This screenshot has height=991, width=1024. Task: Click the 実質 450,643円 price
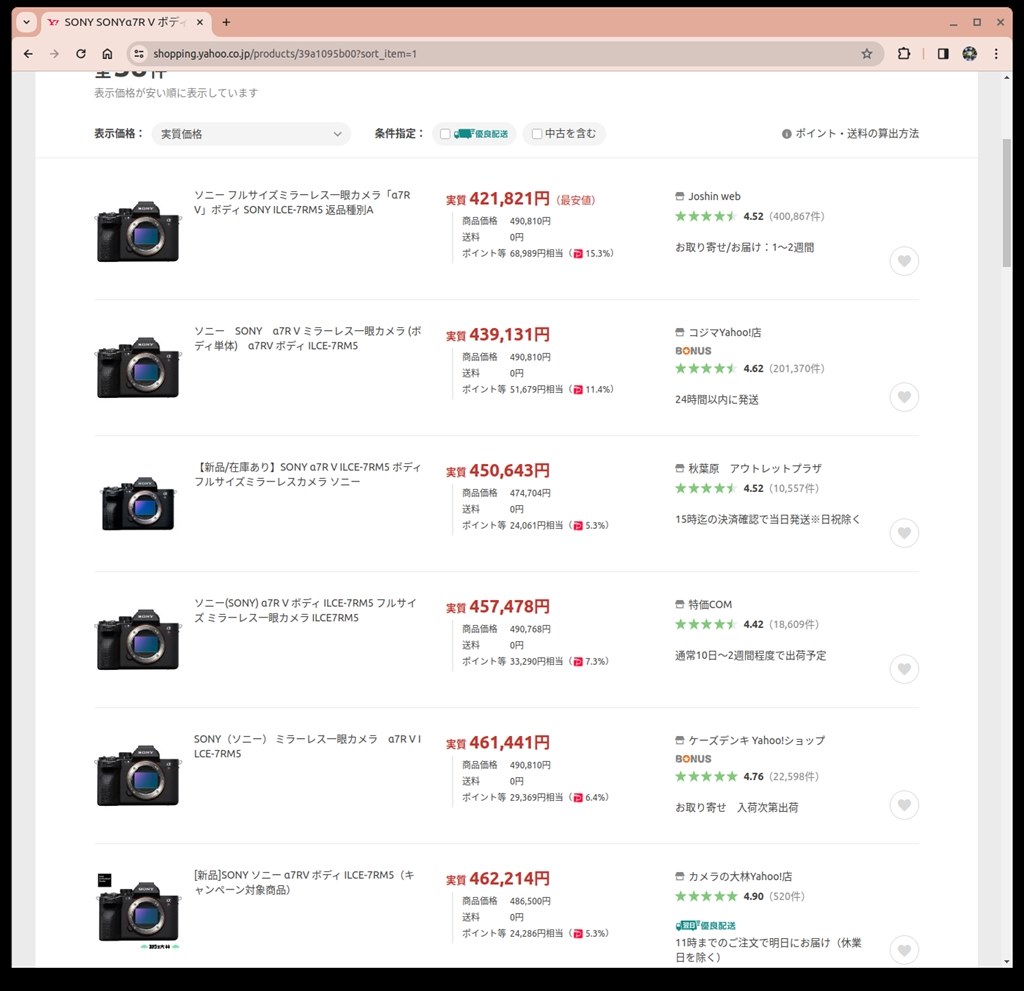click(498, 470)
